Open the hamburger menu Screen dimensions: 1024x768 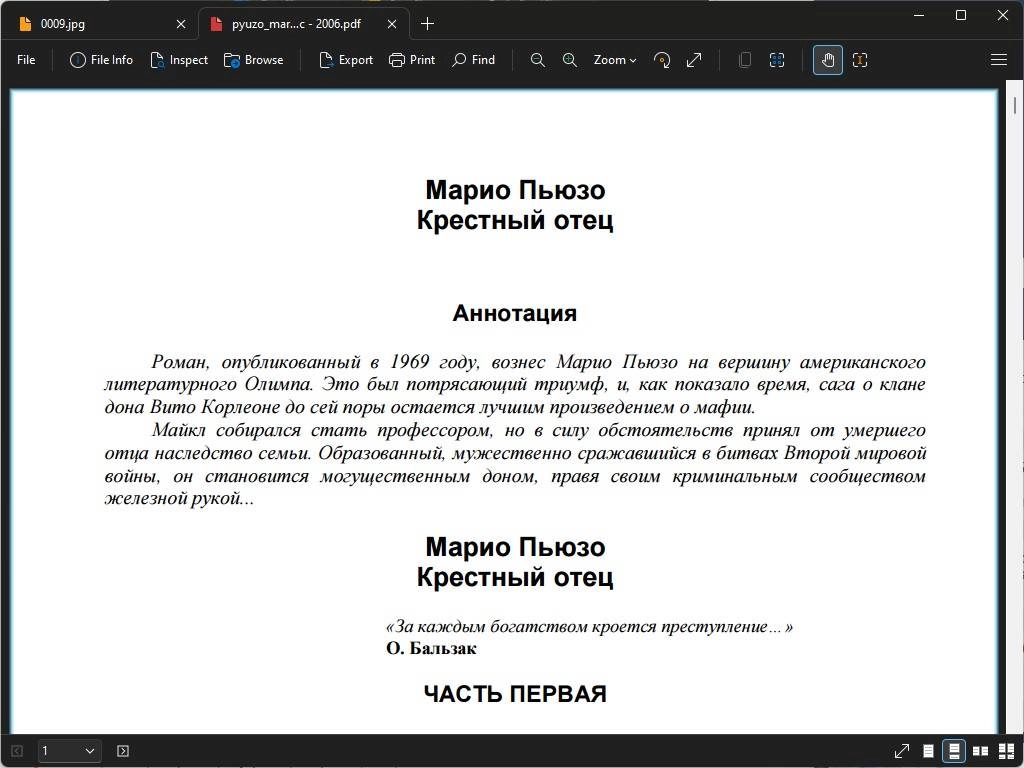(999, 60)
